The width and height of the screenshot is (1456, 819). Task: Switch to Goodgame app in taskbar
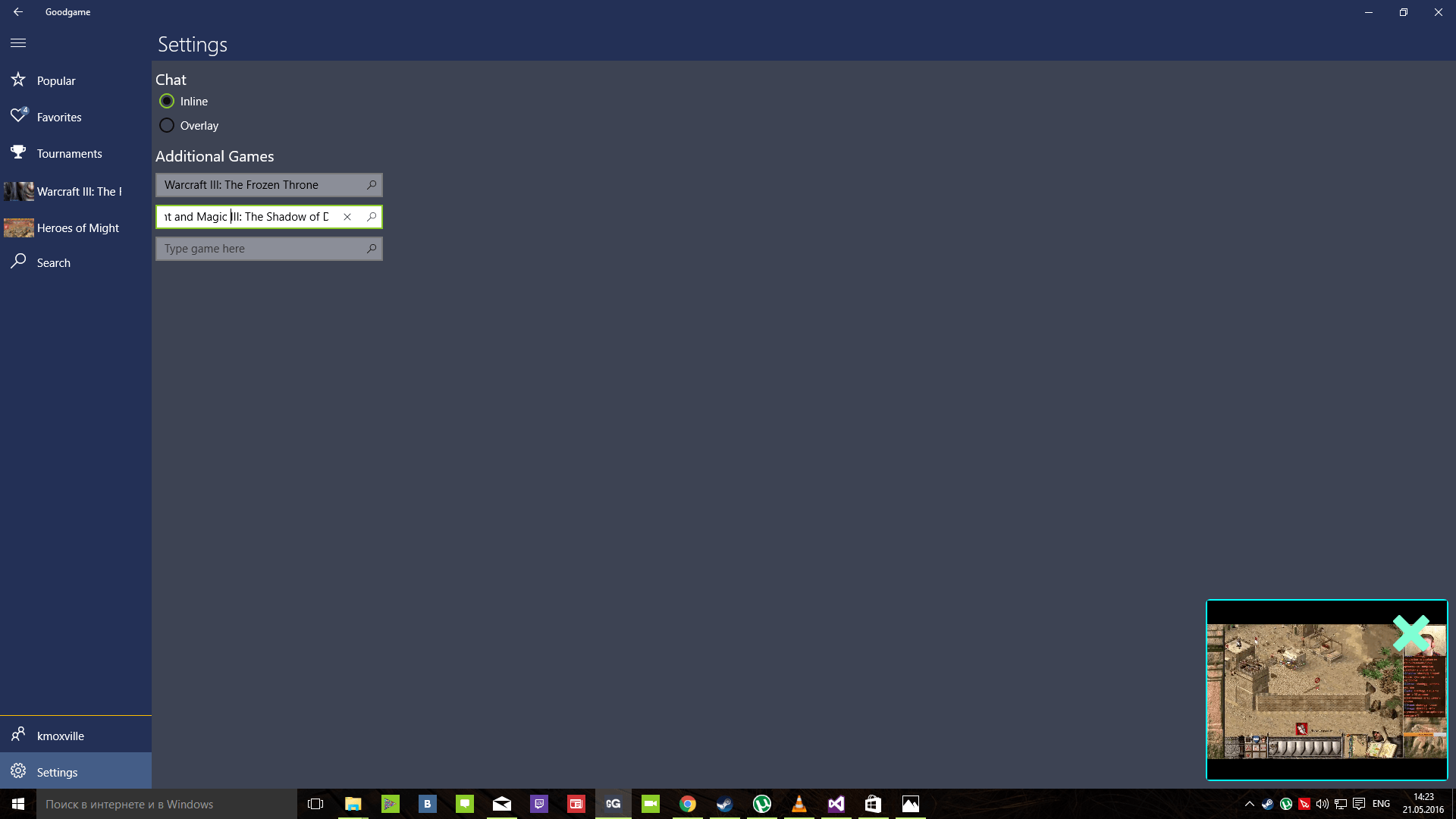coord(613,804)
